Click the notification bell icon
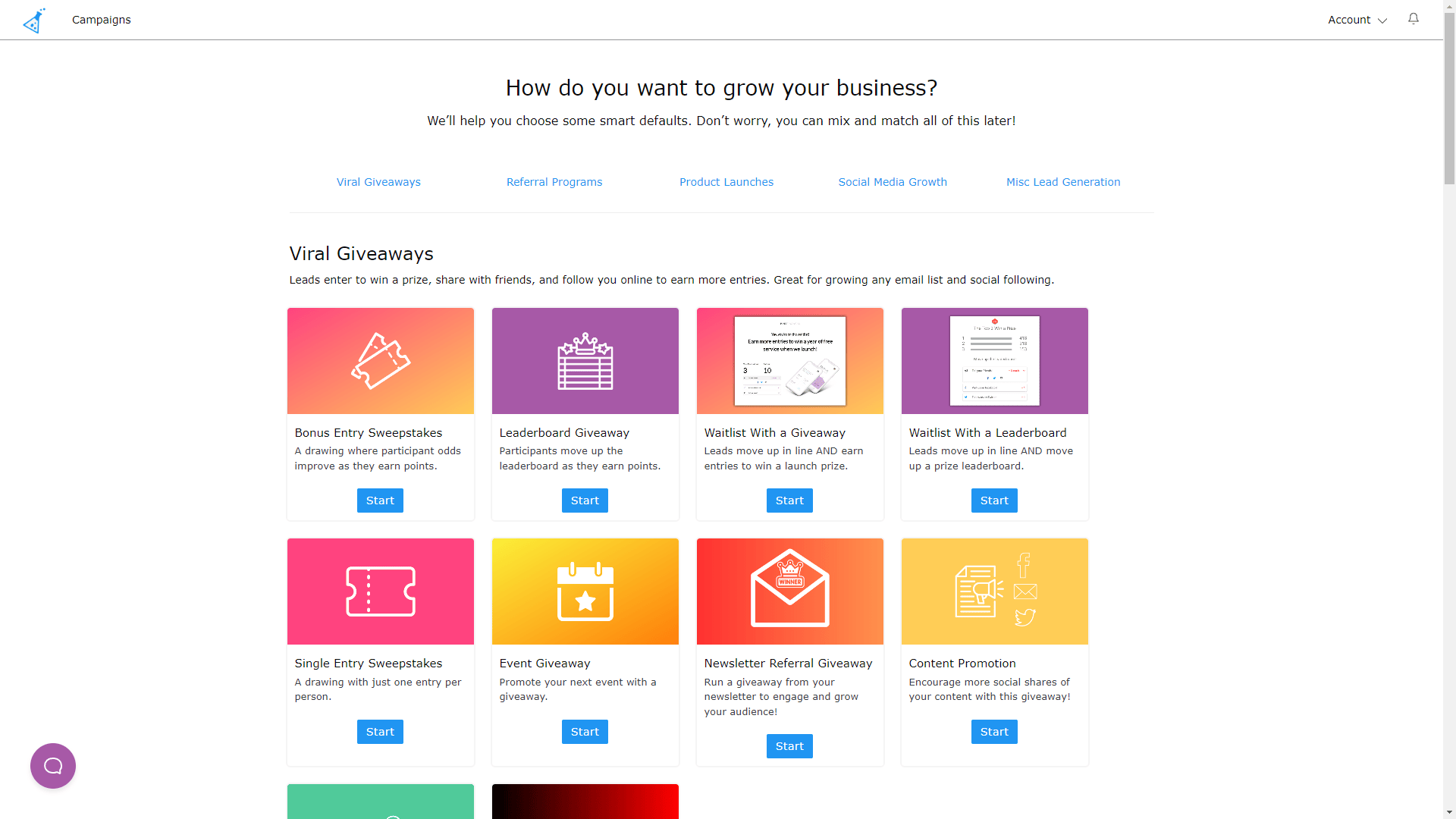This screenshot has width=1456, height=819. (x=1413, y=18)
